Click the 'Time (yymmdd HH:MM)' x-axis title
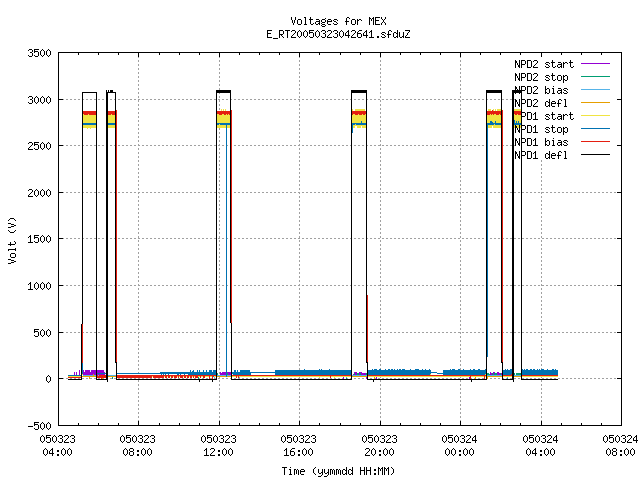Viewport: 640px width, 480px height. point(338,471)
